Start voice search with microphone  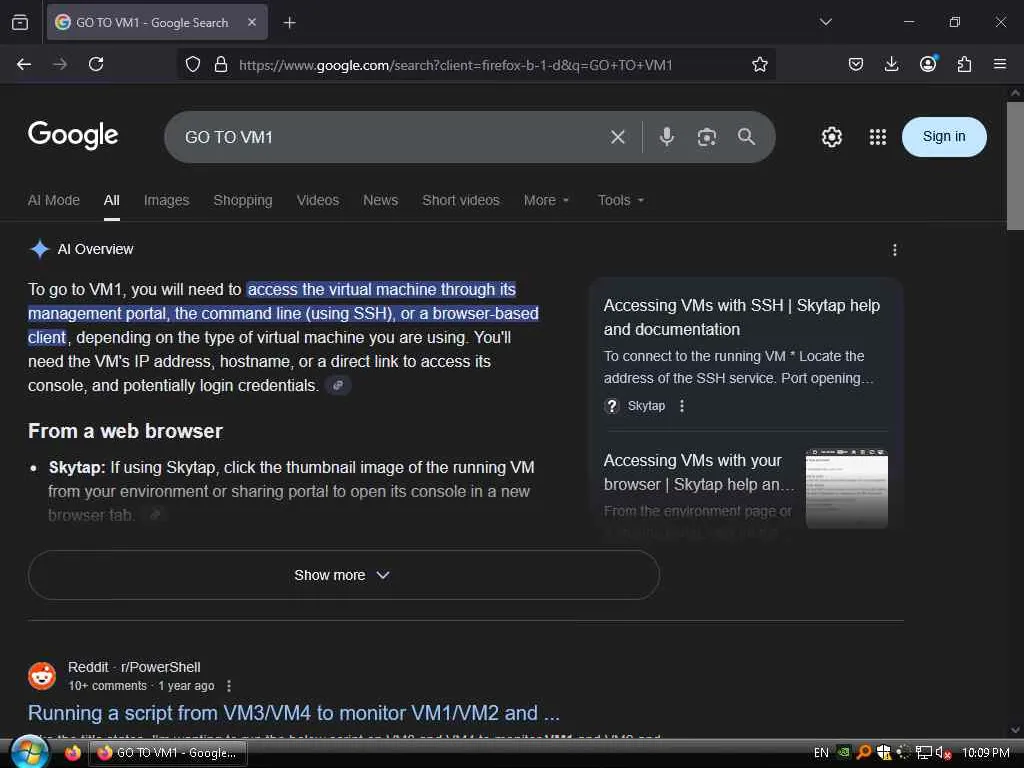pos(667,136)
